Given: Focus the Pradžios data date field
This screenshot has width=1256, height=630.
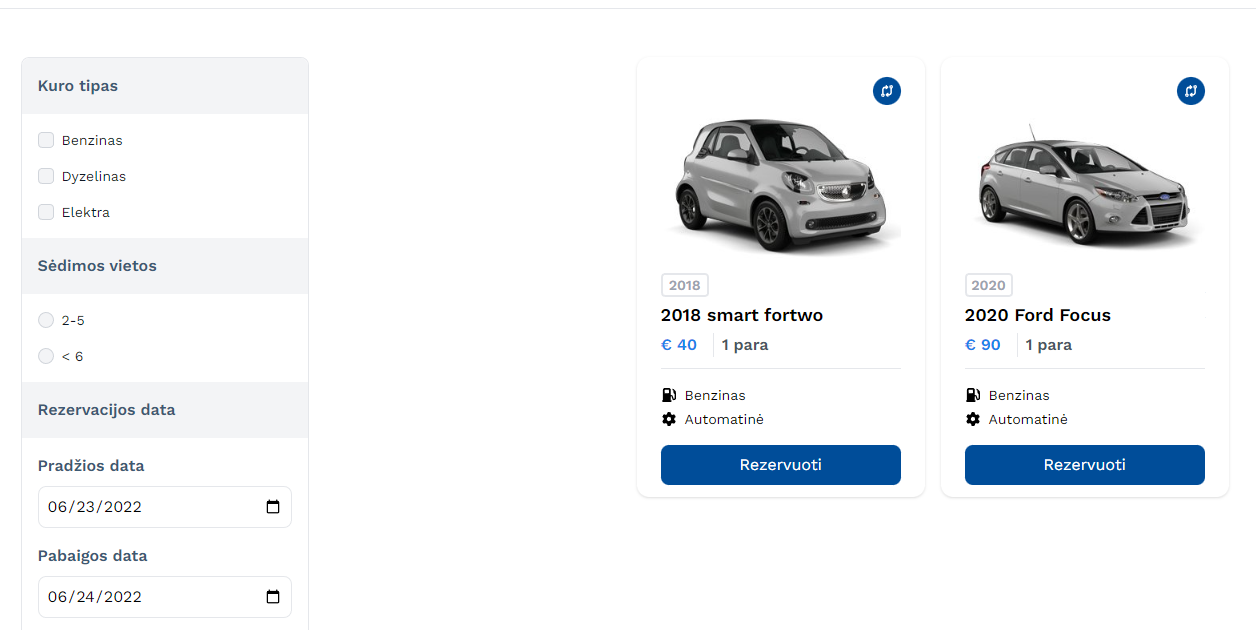Looking at the screenshot, I should pos(140,507).
